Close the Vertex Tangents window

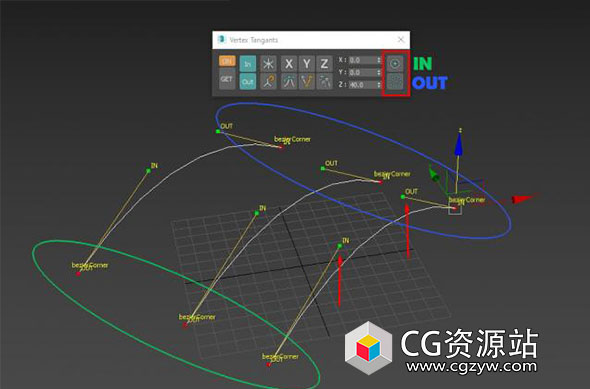point(401,40)
